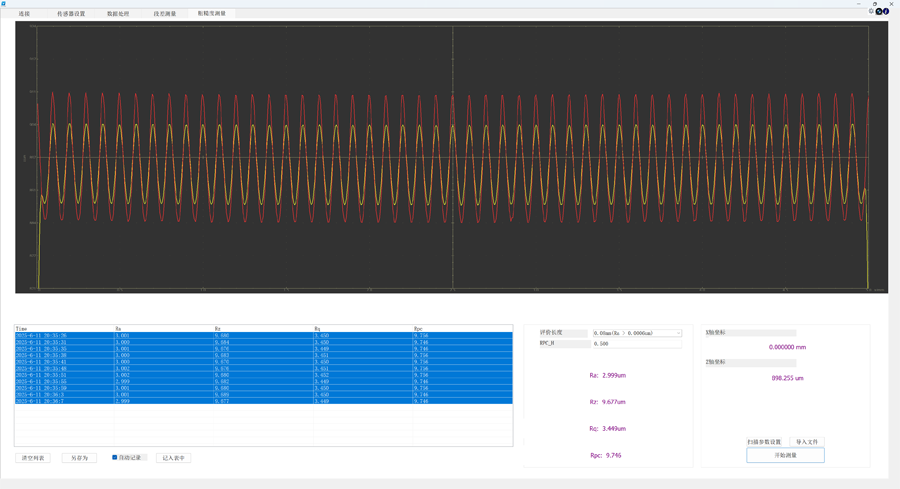Open the settings gear icon at top right
Screen dimensions: 900x489
pyautogui.click(x=871, y=12)
